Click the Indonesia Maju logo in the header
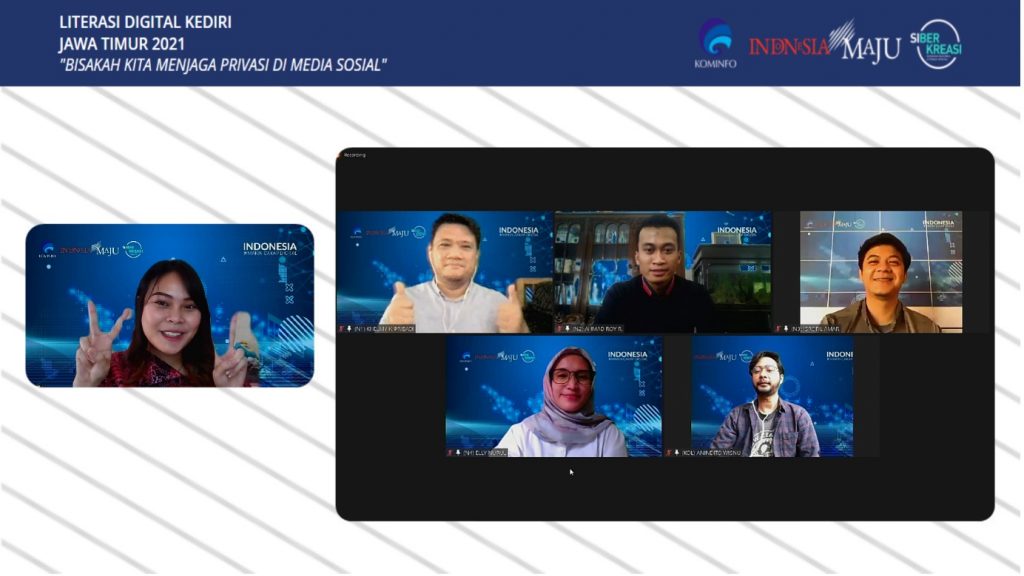The height and width of the screenshot is (576, 1024). click(x=824, y=45)
